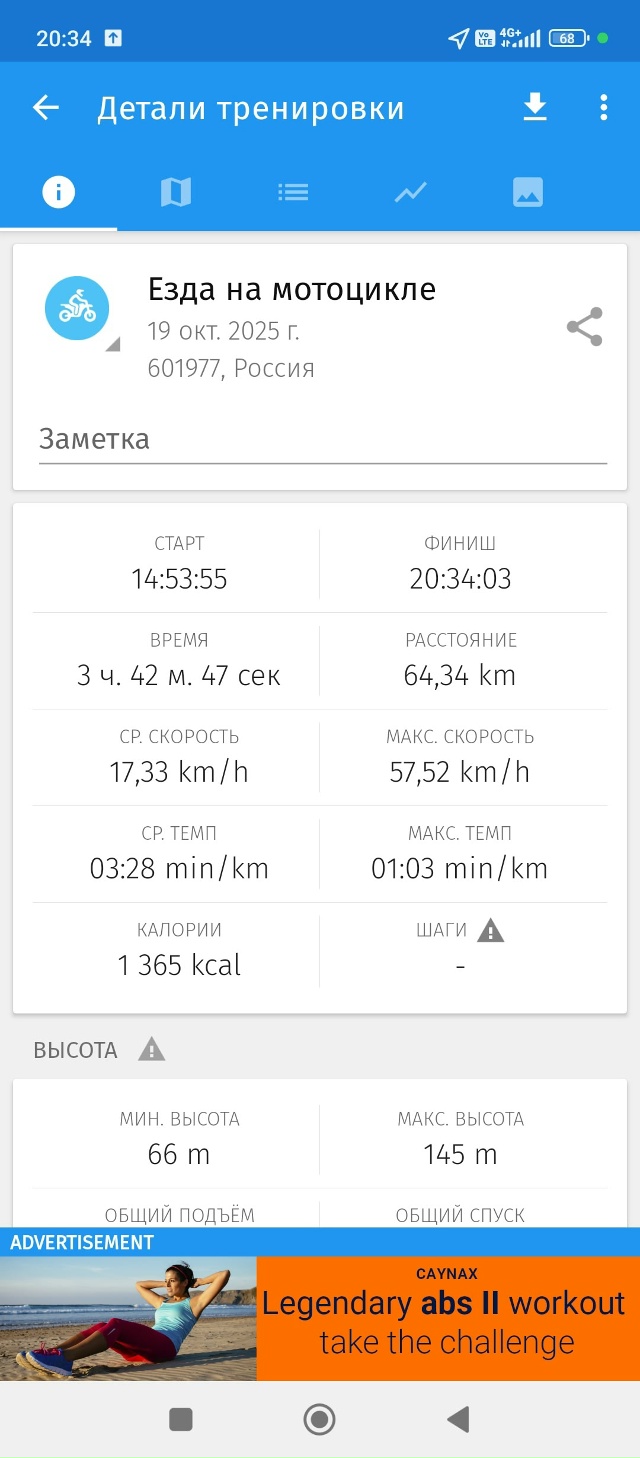Open the download/export icon in the header

click(535, 107)
